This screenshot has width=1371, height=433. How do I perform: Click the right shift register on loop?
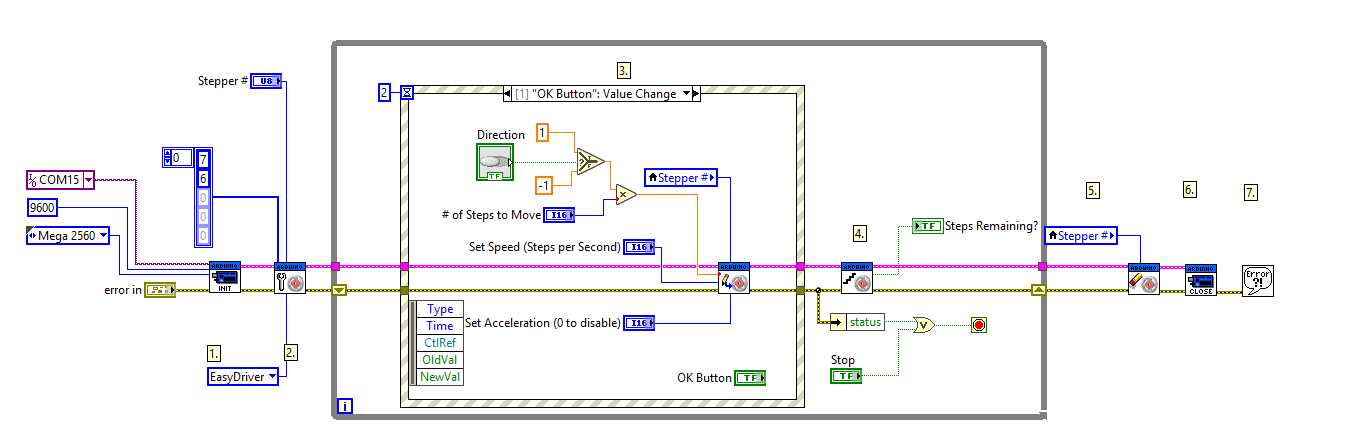pos(1041,291)
